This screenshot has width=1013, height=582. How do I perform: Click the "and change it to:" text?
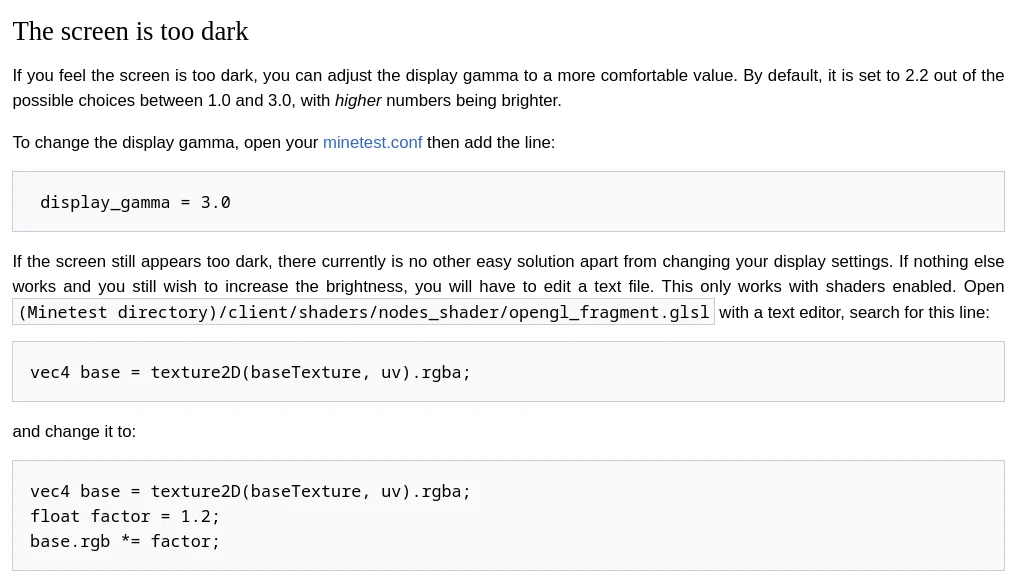coord(74,431)
